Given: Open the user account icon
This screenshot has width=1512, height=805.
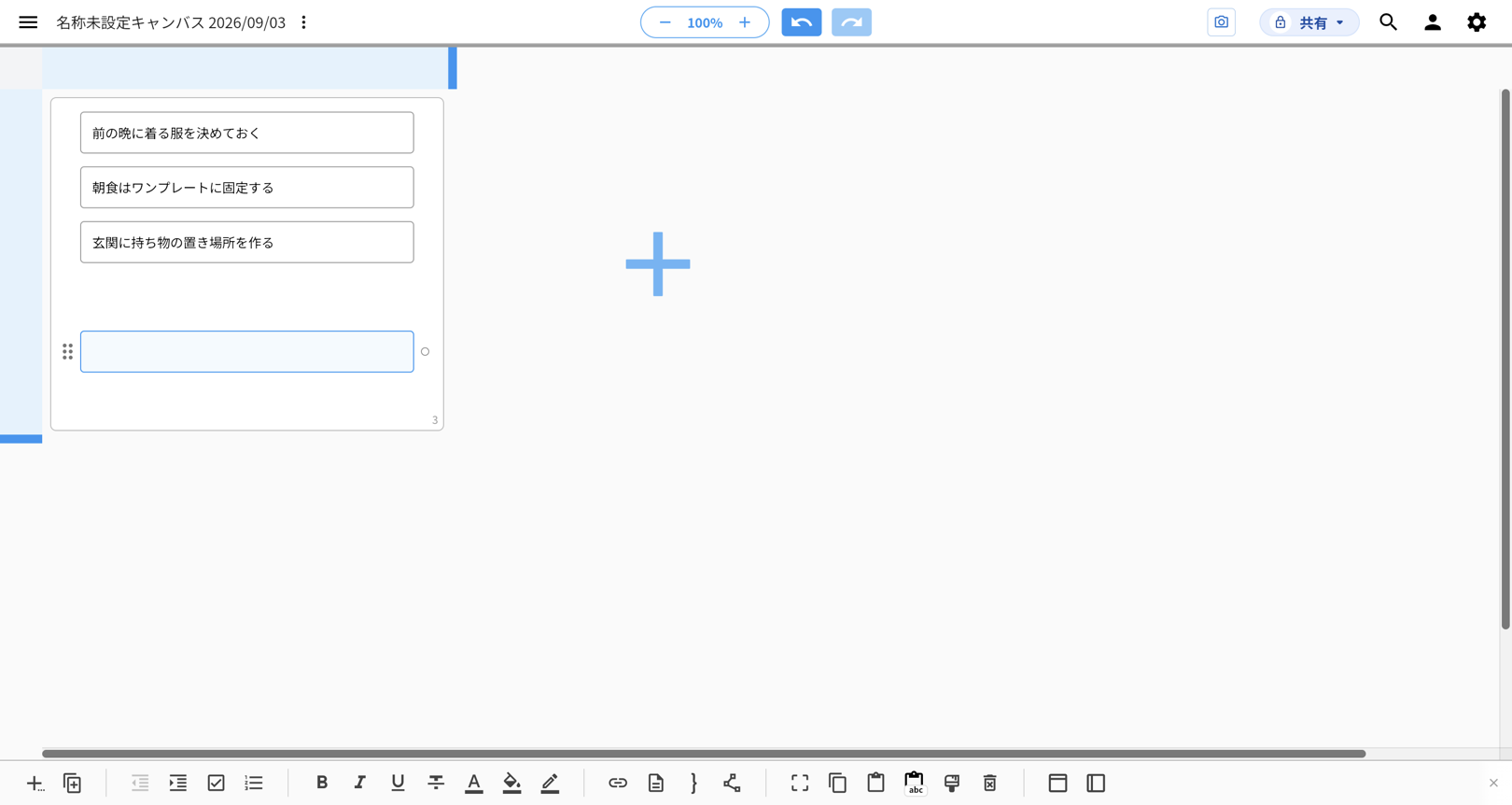Looking at the screenshot, I should coord(1433,22).
